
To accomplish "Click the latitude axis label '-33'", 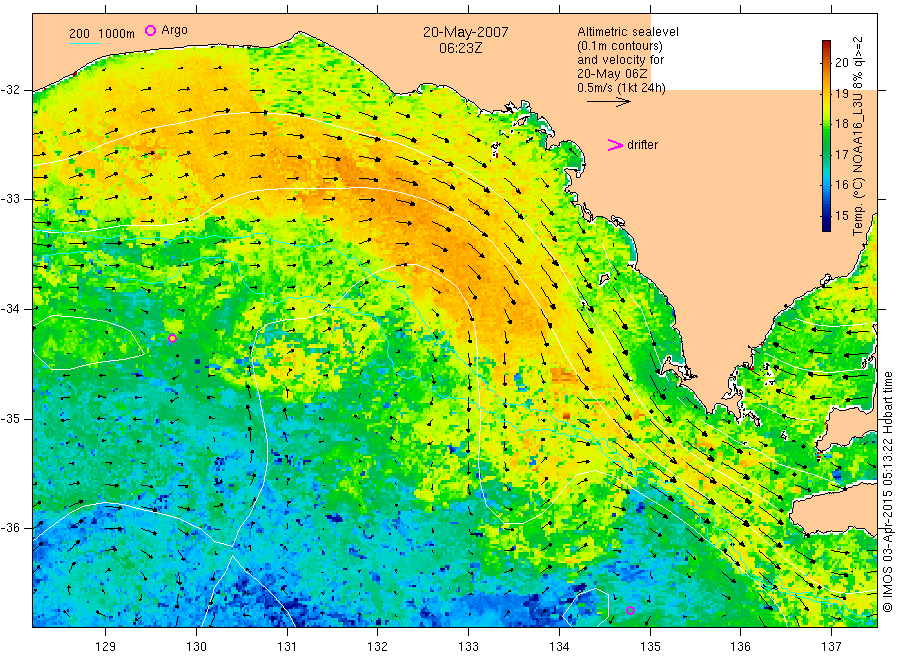I will coord(10,199).
